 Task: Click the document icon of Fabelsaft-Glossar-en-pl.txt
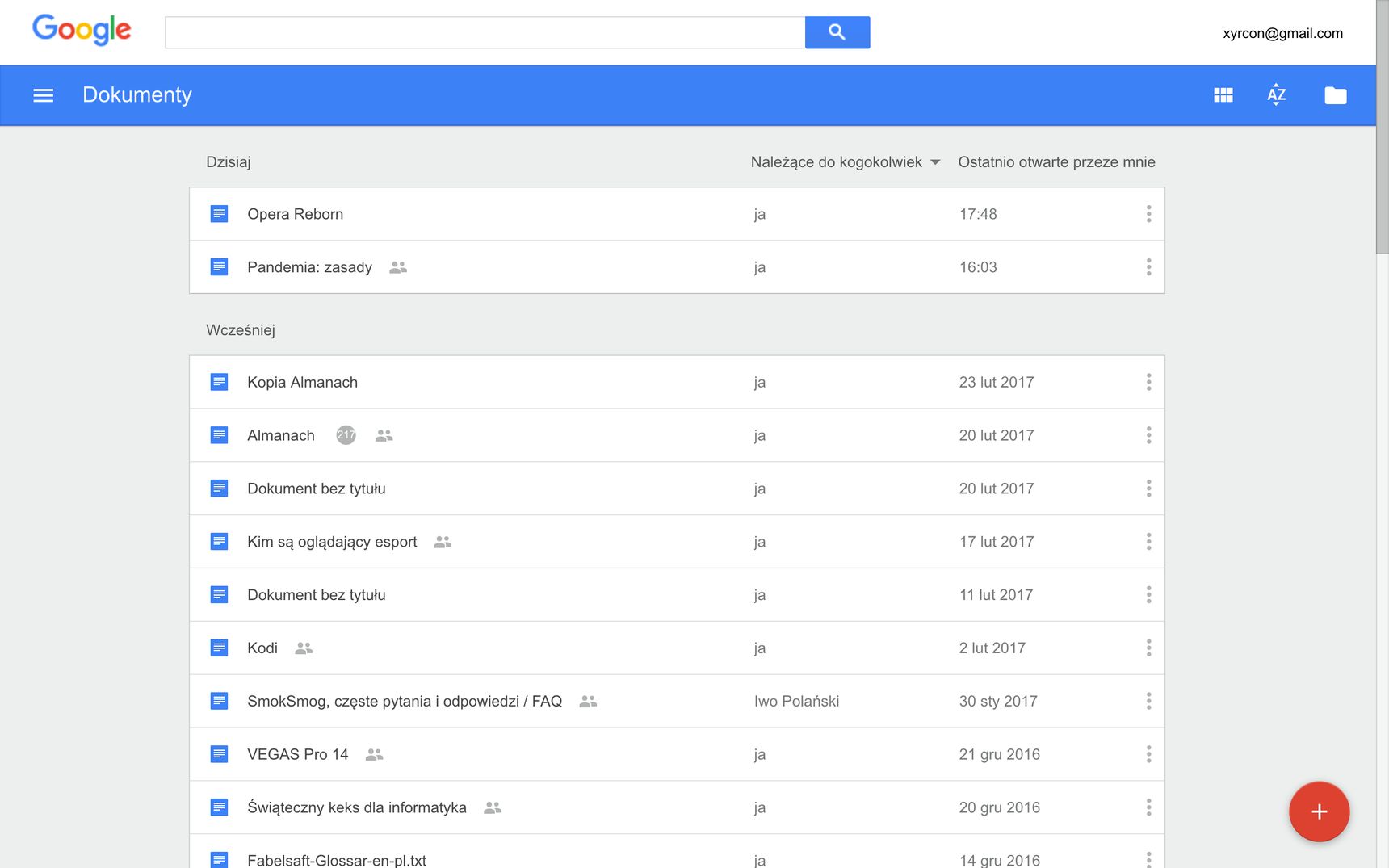(219, 860)
